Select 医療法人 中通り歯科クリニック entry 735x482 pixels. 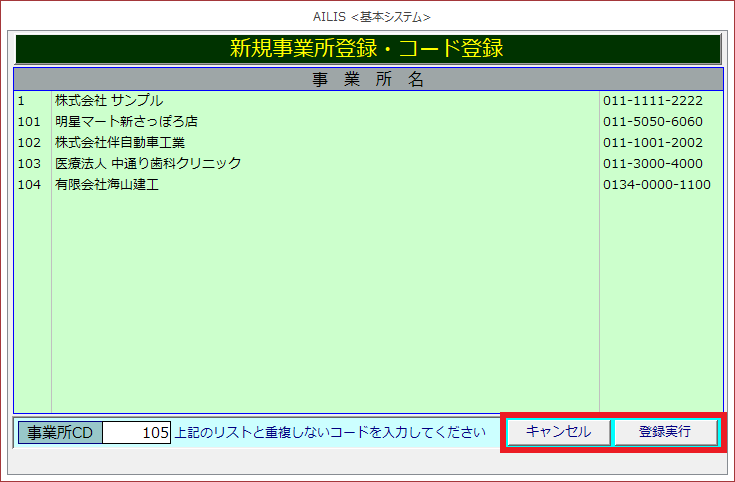[148, 164]
